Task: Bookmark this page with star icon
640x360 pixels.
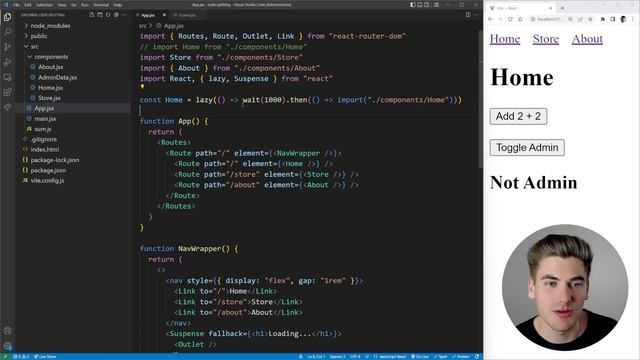Action: pyautogui.click(x=590, y=19)
